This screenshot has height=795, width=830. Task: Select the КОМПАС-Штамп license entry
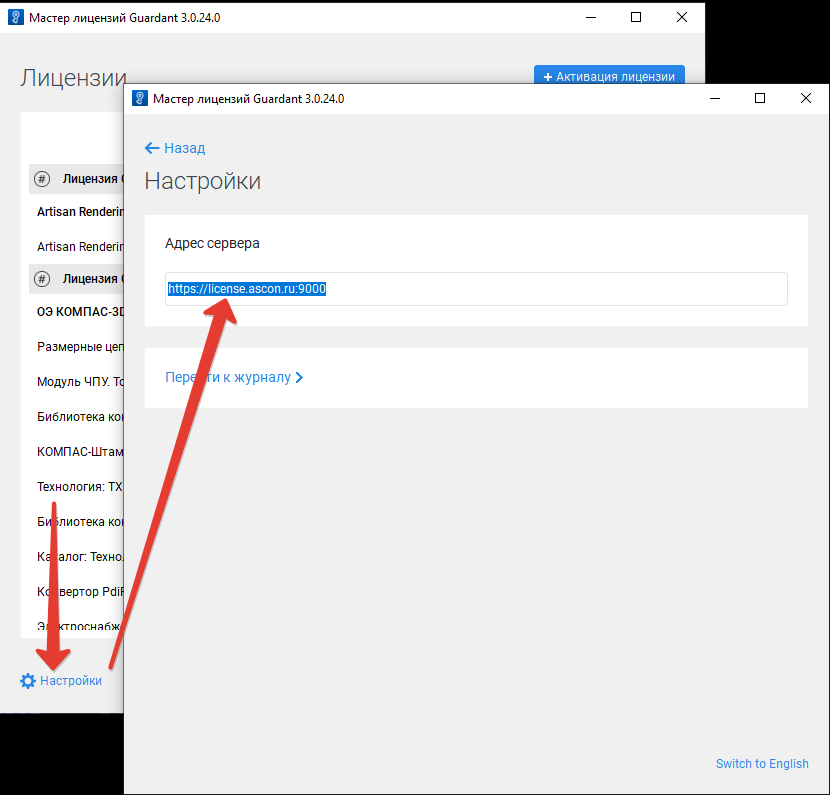tap(80, 451)
